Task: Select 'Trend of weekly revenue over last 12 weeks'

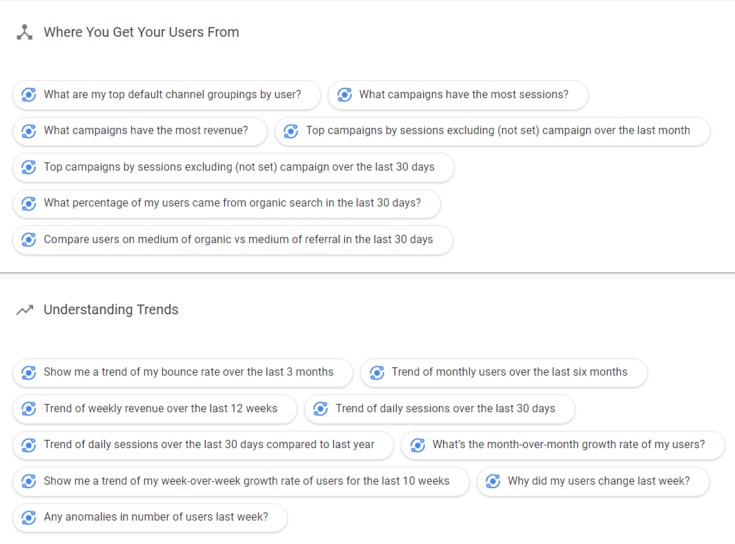Action: pos(160,409)
